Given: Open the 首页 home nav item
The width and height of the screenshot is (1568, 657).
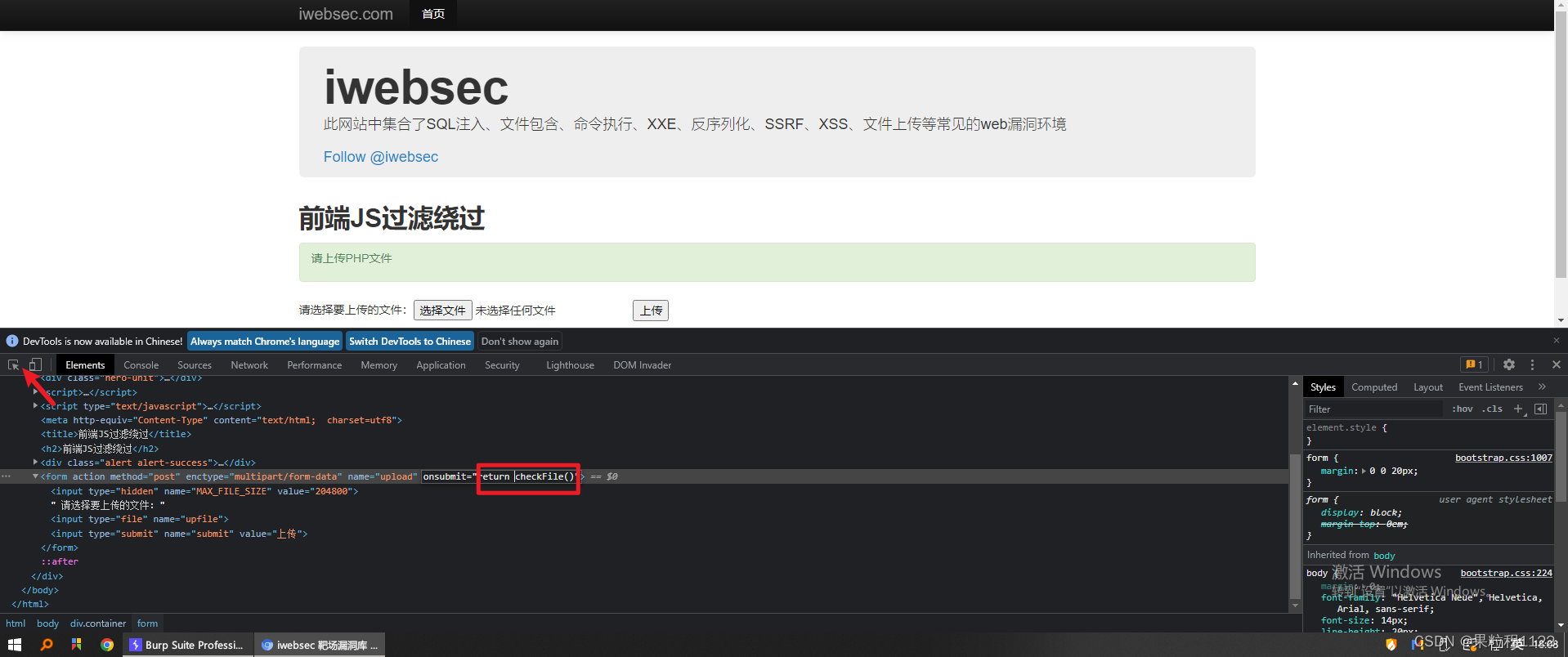Looking at the screenshot, I should tap(433, 14).
